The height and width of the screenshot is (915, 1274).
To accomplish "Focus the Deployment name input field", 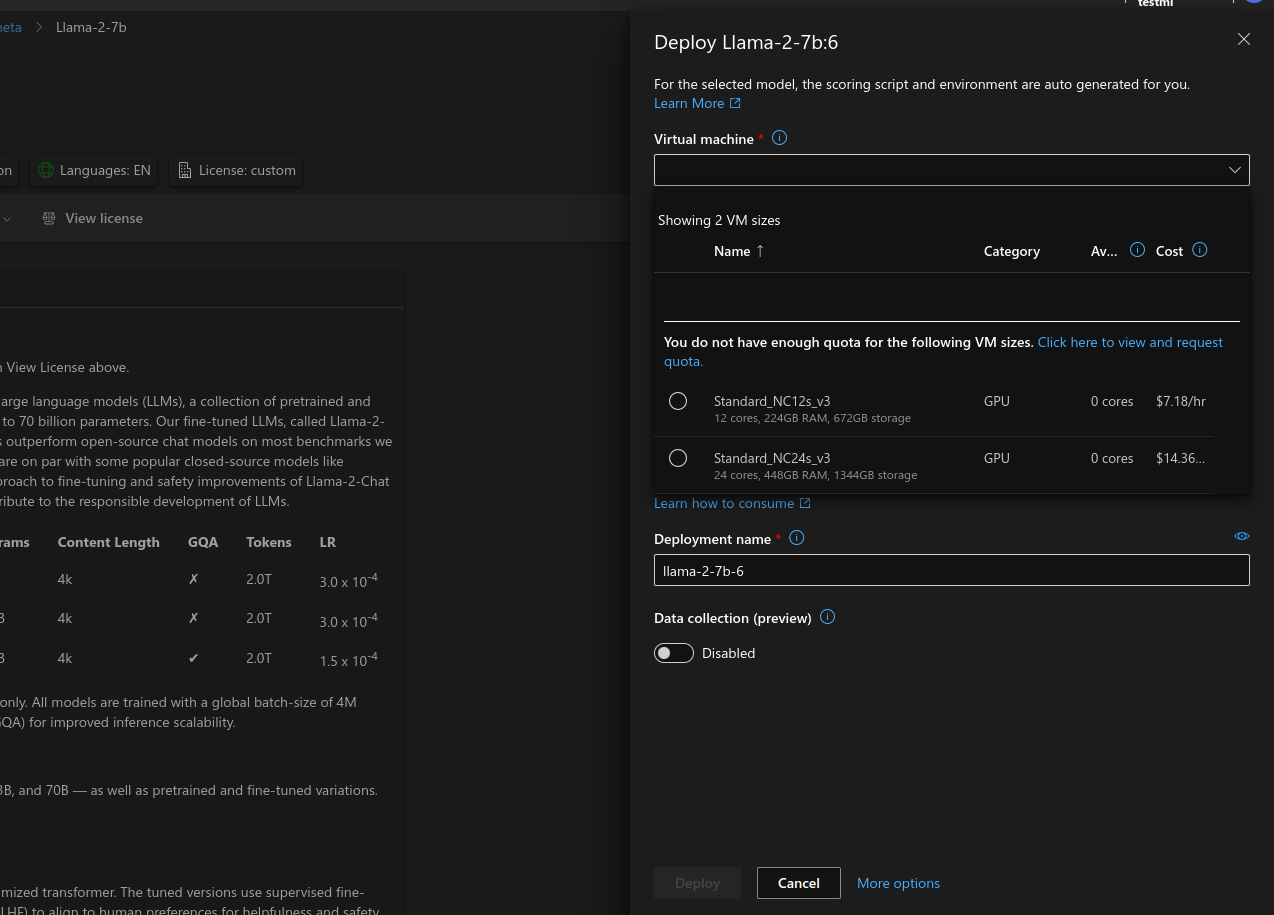I will pyautogui.click(x=951, y=570).
